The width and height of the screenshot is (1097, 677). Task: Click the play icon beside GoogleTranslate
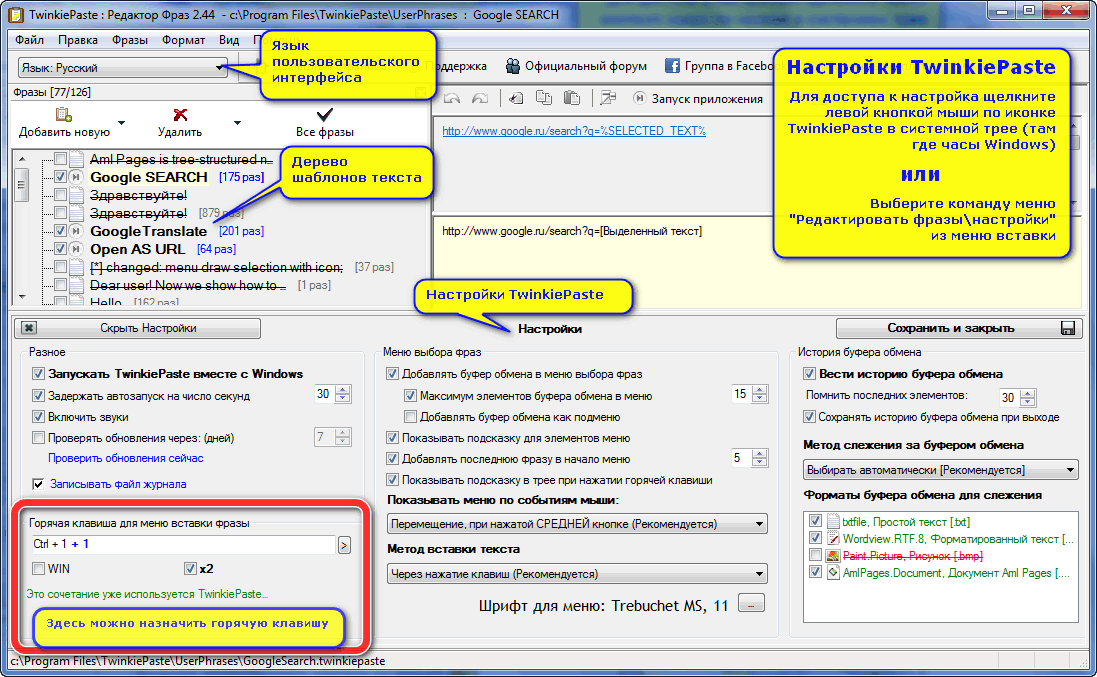76,231
